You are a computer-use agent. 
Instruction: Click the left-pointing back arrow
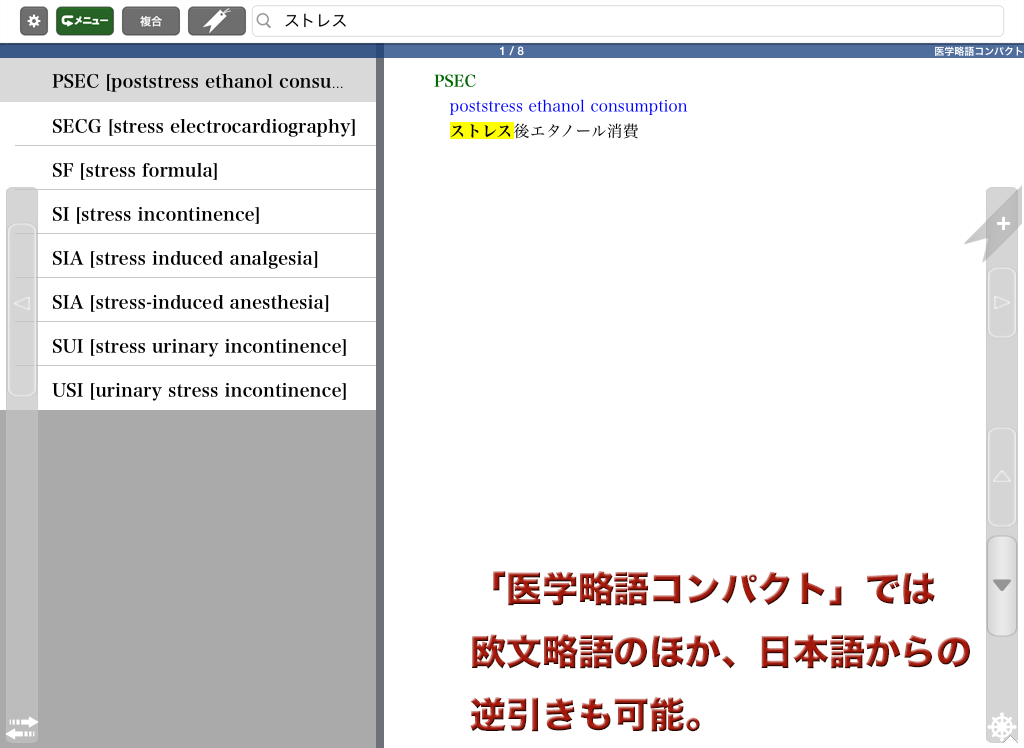[x=21, y=302]
